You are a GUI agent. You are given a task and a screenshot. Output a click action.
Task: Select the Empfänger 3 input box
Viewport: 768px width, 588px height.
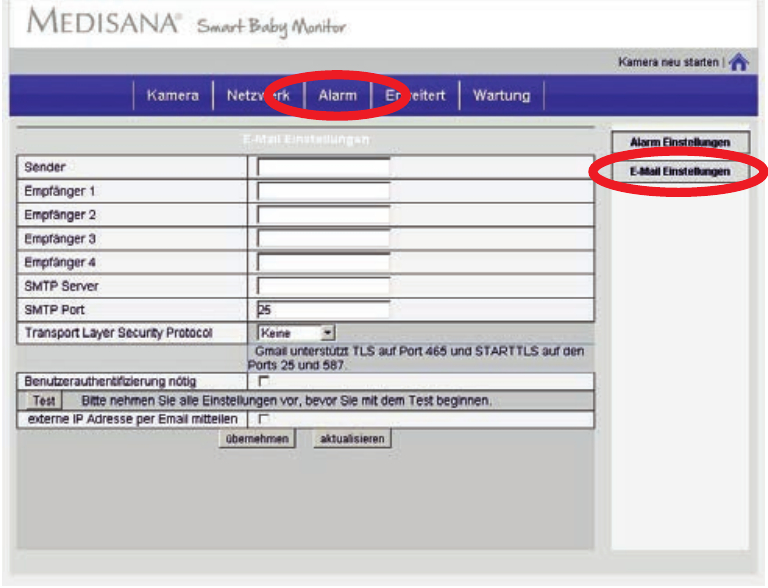(x=323, y=238)
